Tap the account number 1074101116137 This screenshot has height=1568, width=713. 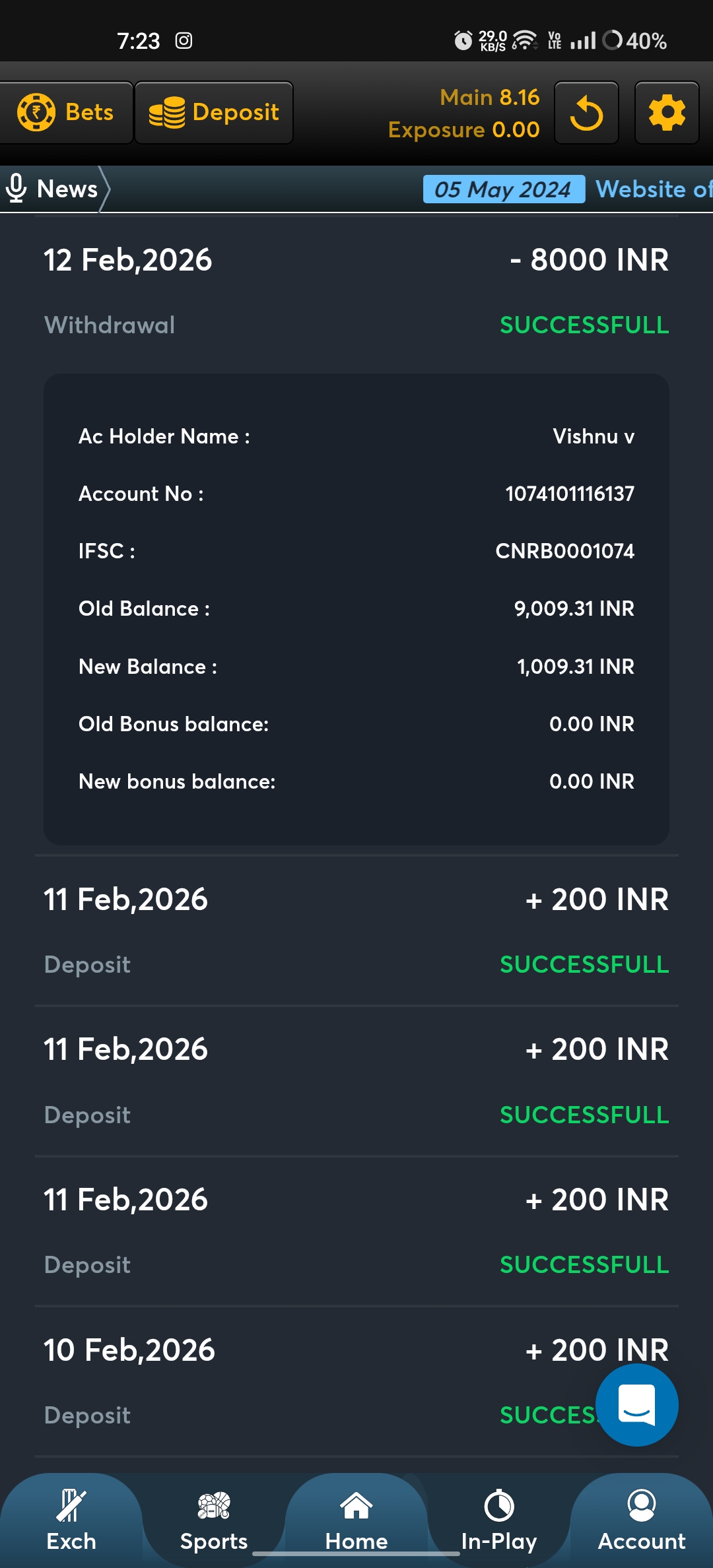(569, 494)
